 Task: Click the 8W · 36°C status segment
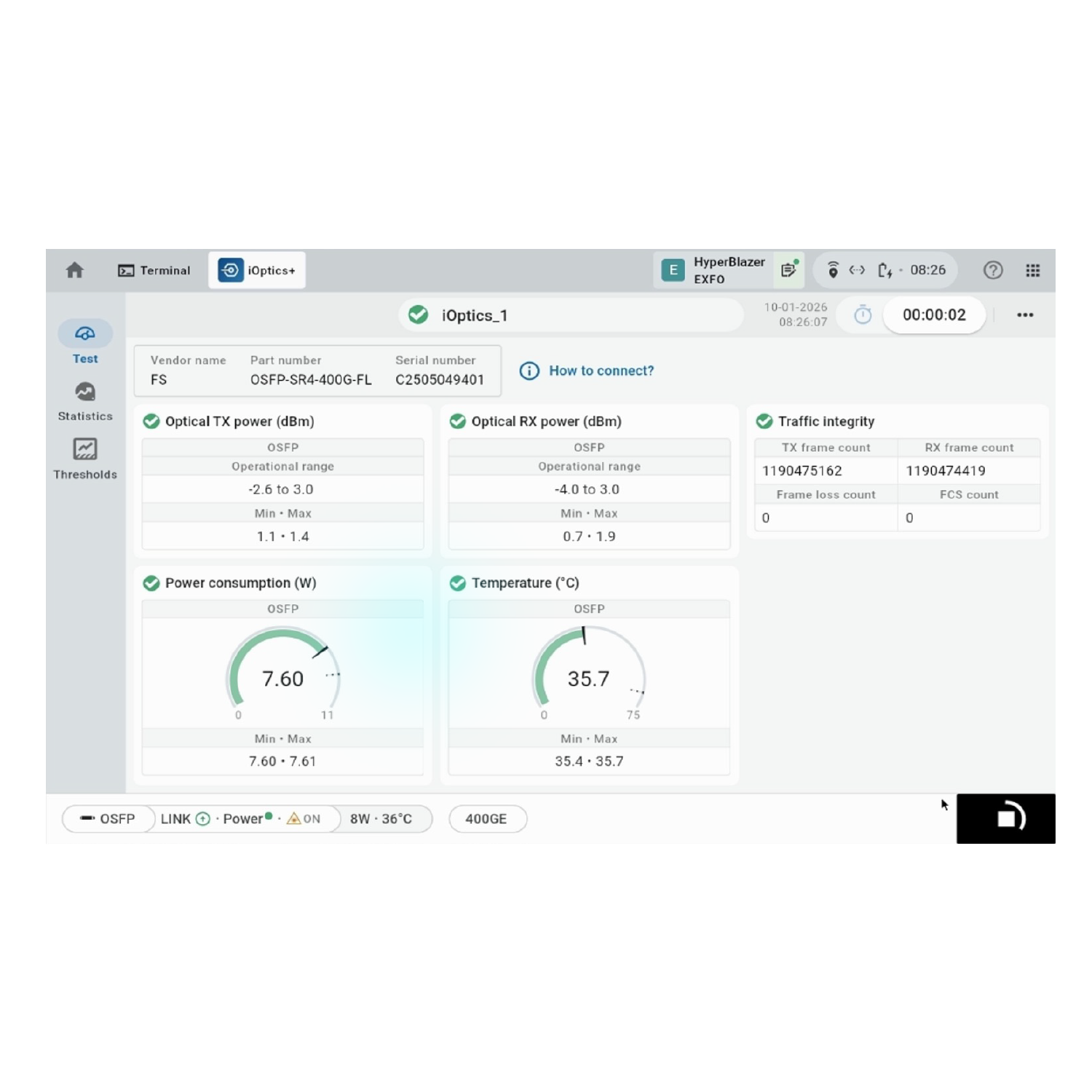tap(381, 819)
